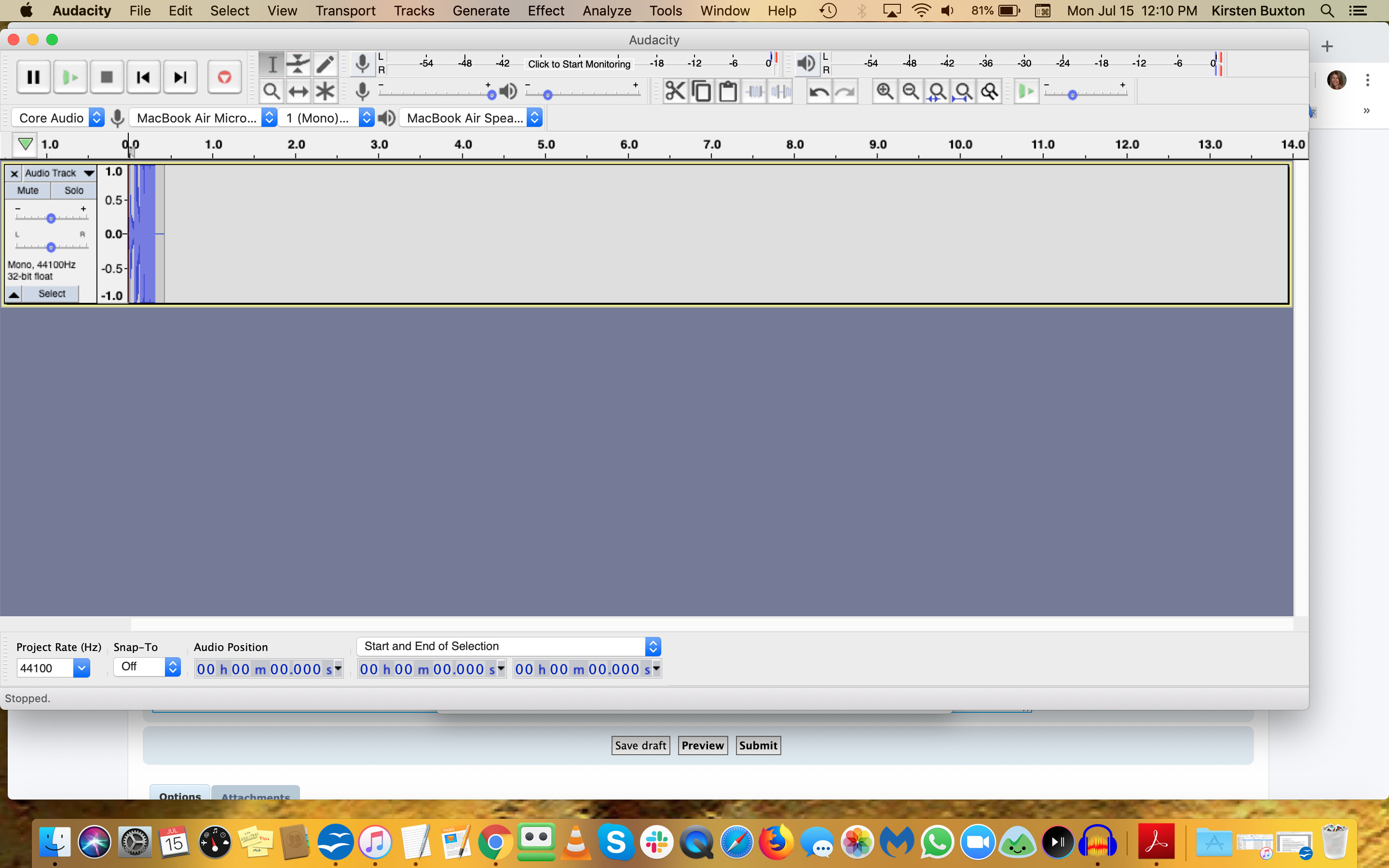Image resolution: width=1389 pixels, height=868 pixels.
Task: Open the Core Audio host dropdown
Action: point(58,118)
